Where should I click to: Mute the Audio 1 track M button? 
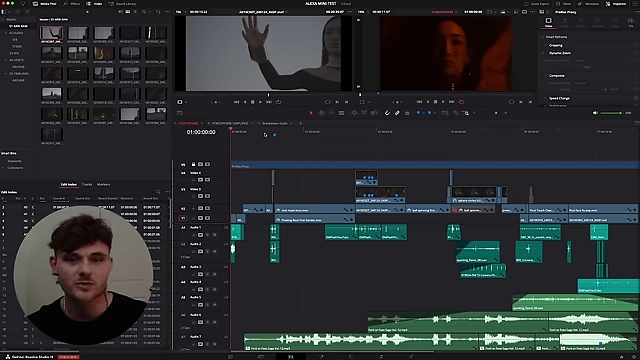(x=214, y=235)
